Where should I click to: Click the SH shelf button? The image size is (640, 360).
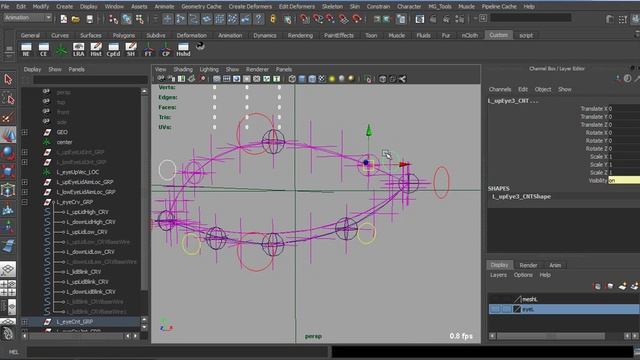(x=131, y=49)
